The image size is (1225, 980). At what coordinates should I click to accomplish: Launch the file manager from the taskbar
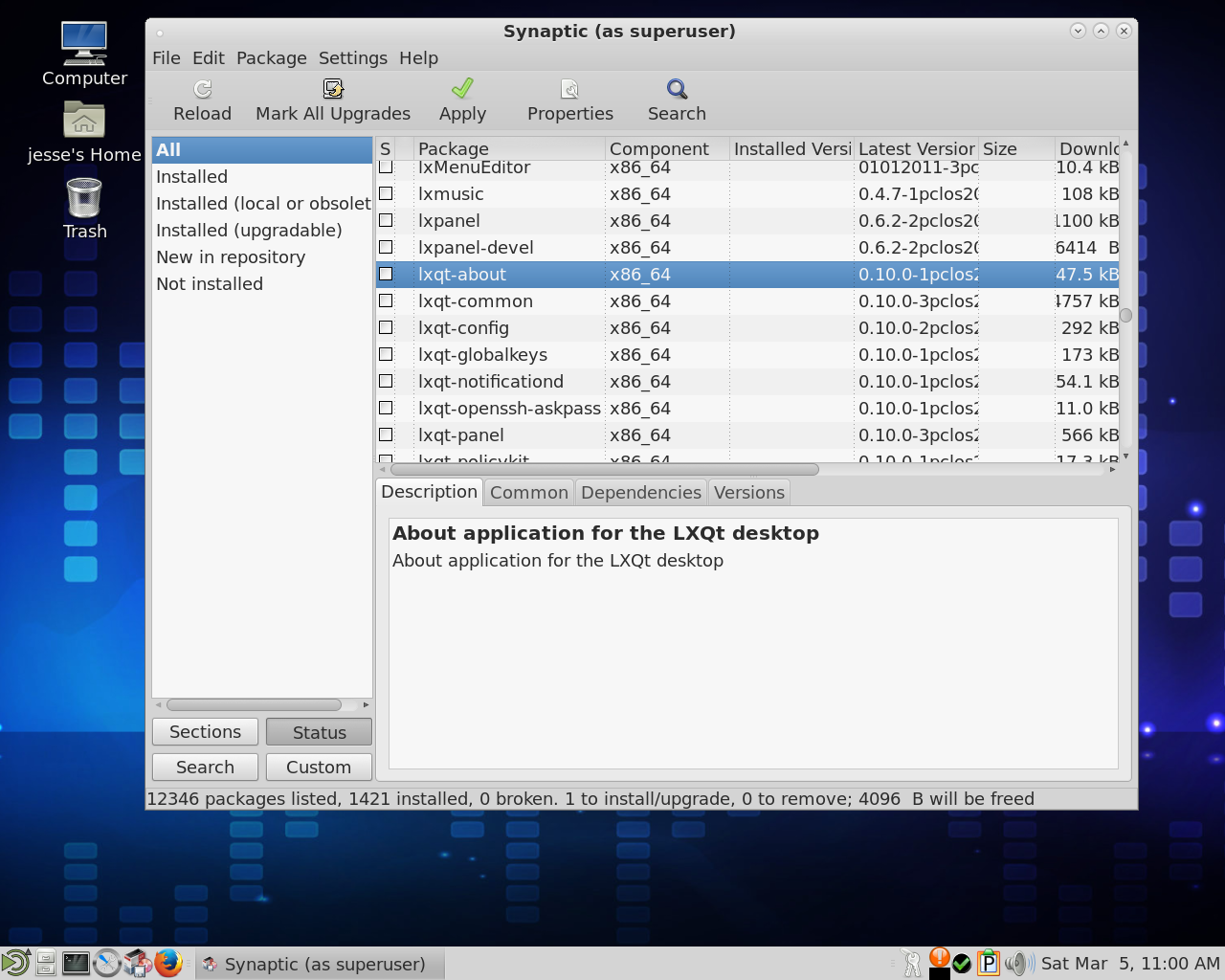click(45, 963)
